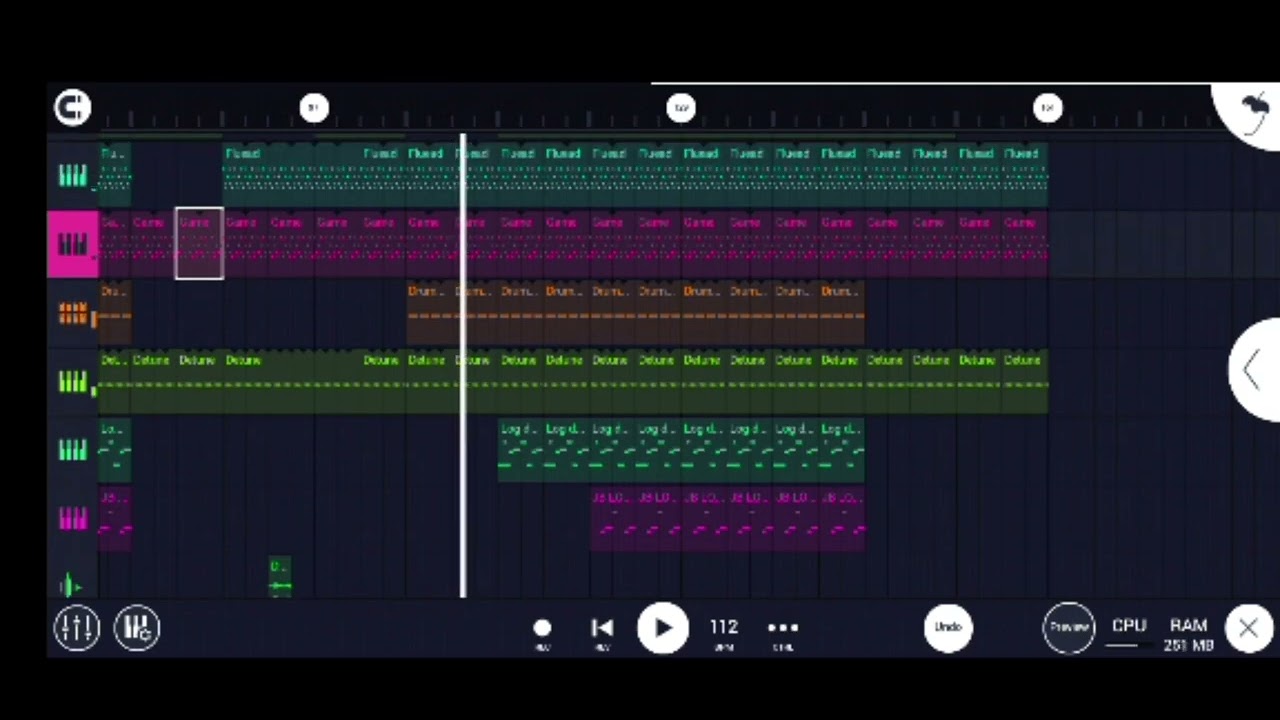Select the last Log d clip
The height and width of the screenshot is (720, 1280).
tap(842, 450)
